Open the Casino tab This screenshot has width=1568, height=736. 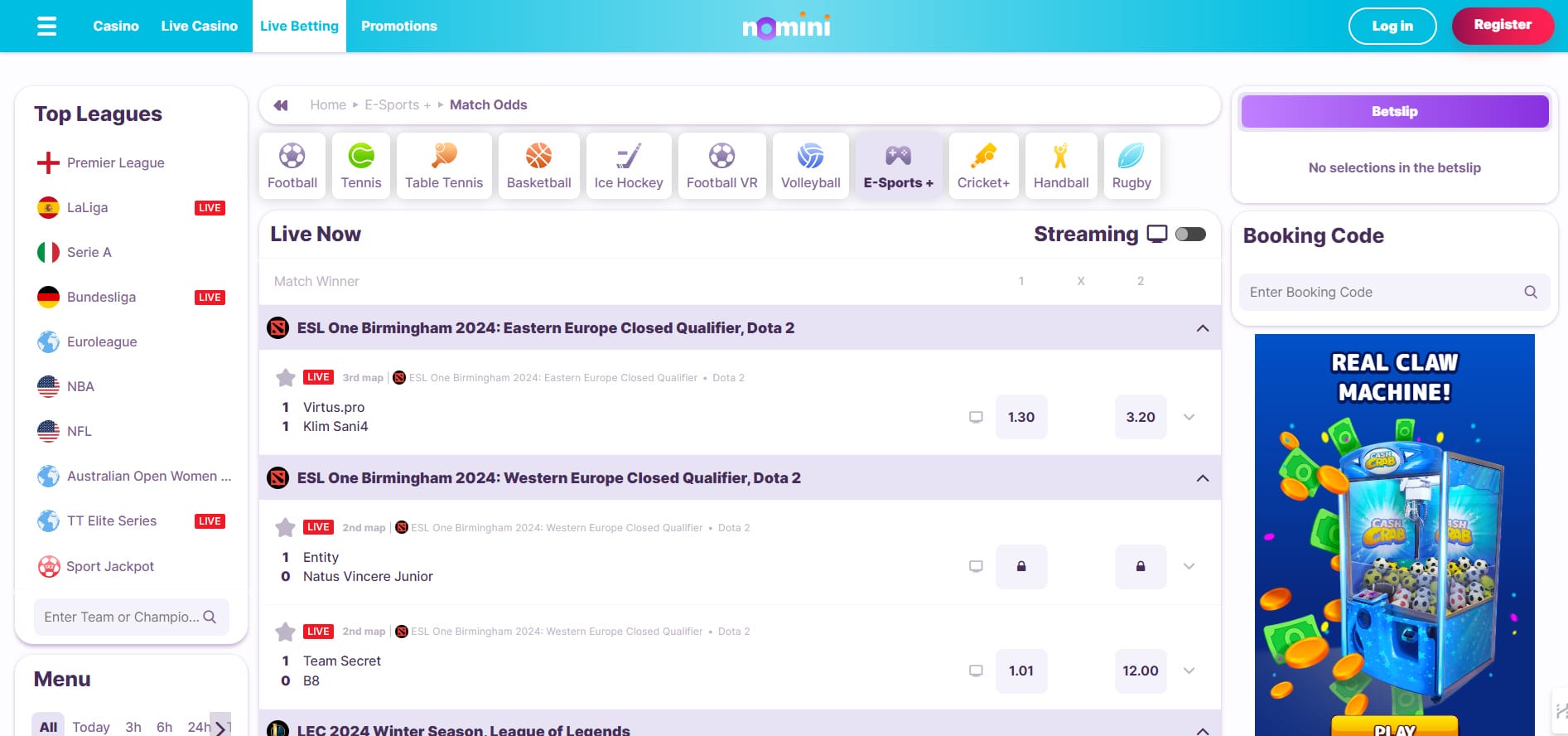pyautogui.click(x=116, y=27)
